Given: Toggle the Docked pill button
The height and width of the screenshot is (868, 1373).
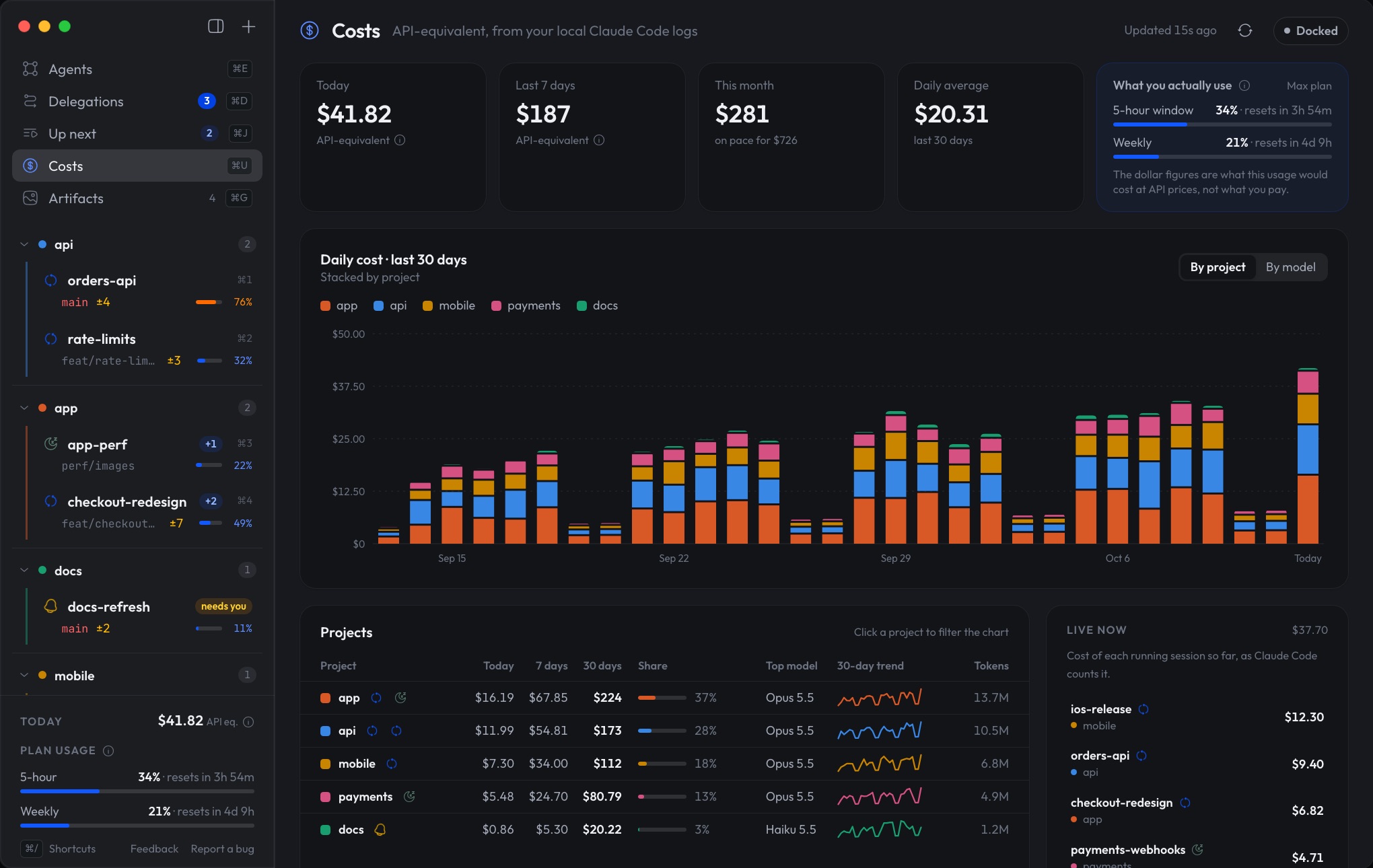Looking at the screenshot, I should pos(1310,30).
